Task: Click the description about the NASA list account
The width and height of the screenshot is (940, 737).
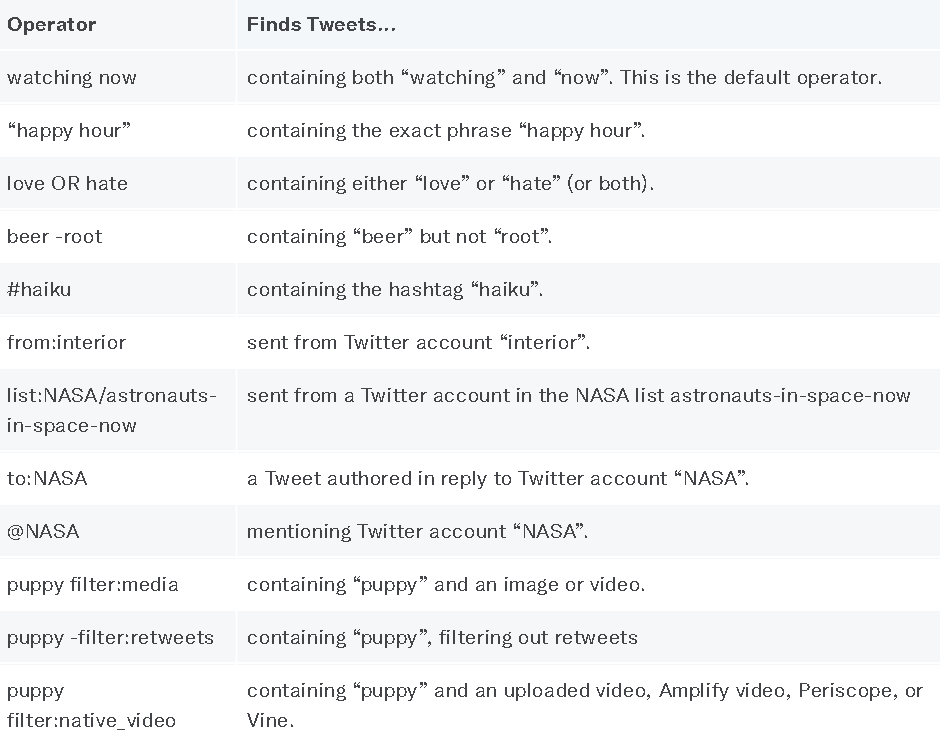Action: point(578,396)
